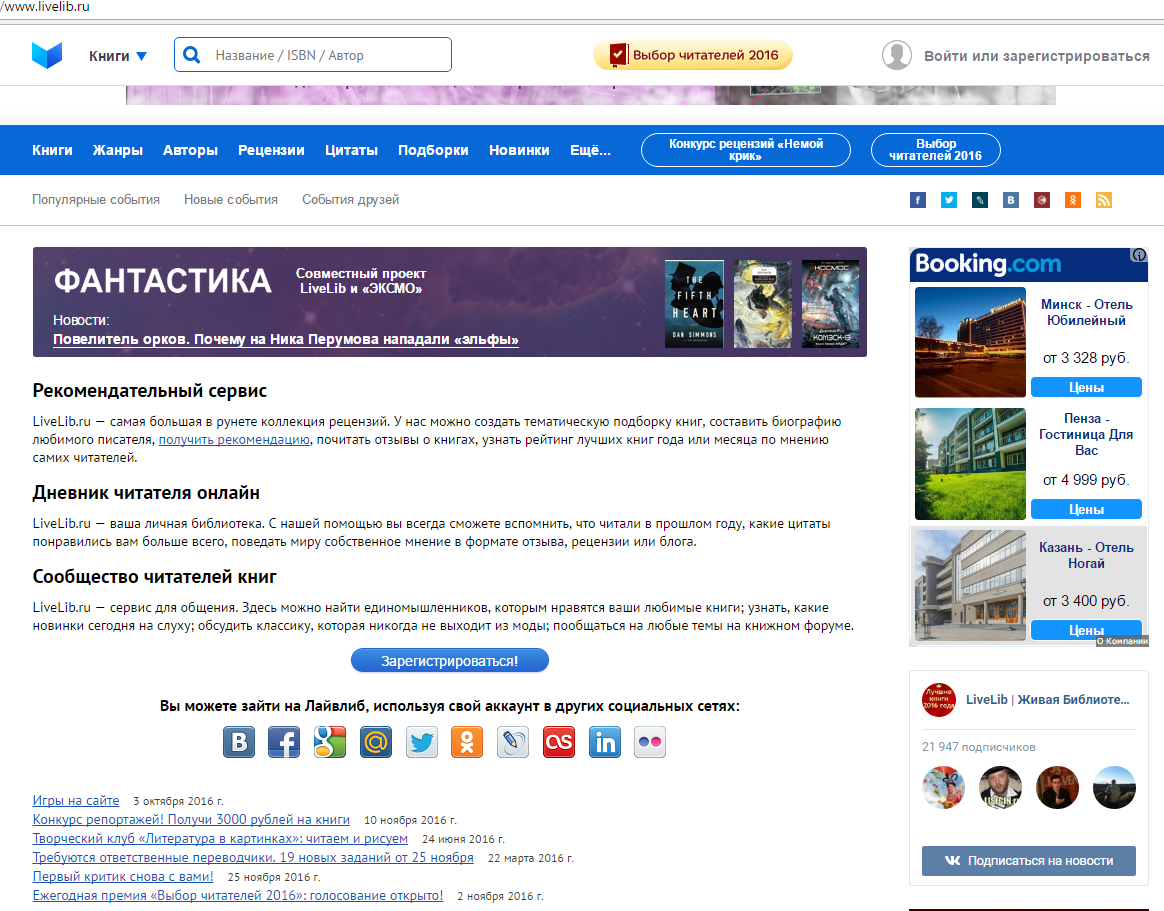
Task: Open the Игры на сайте link
Action: click(76, 800)
